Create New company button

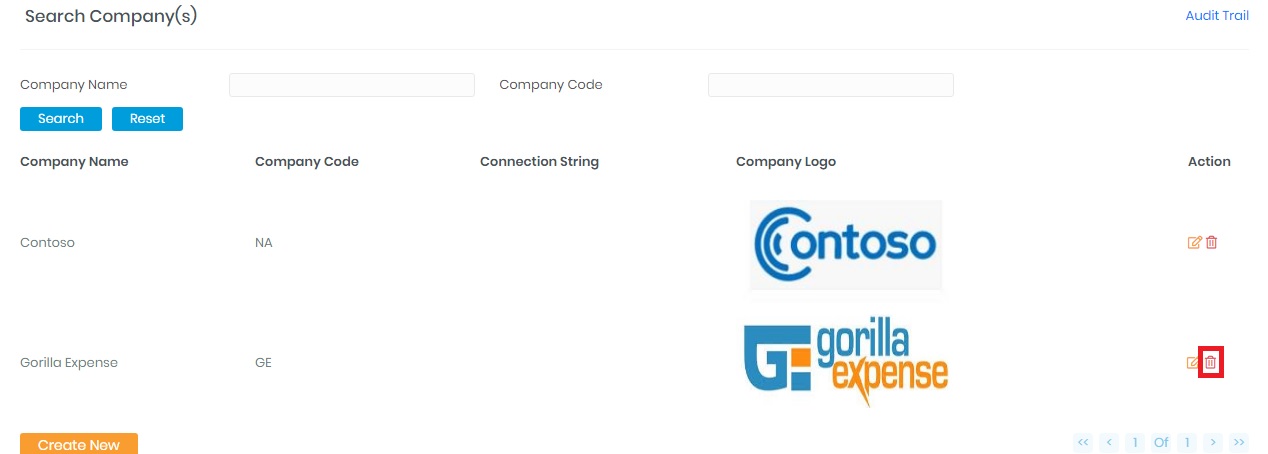pos(79,444)
